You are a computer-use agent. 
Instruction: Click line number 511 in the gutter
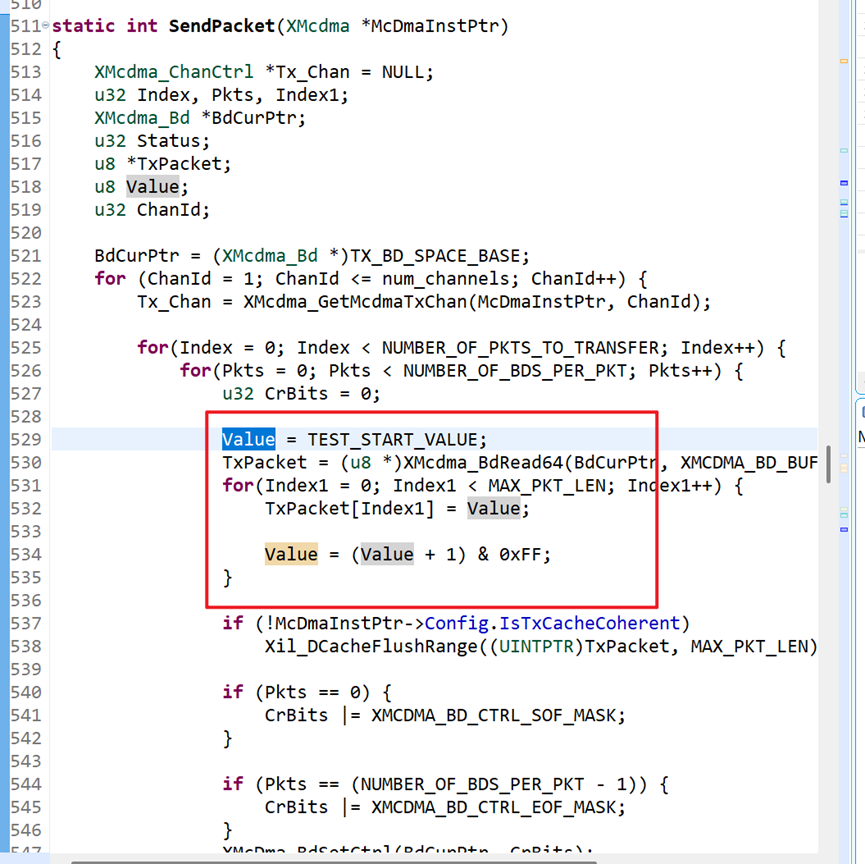[x=25, y=26]
